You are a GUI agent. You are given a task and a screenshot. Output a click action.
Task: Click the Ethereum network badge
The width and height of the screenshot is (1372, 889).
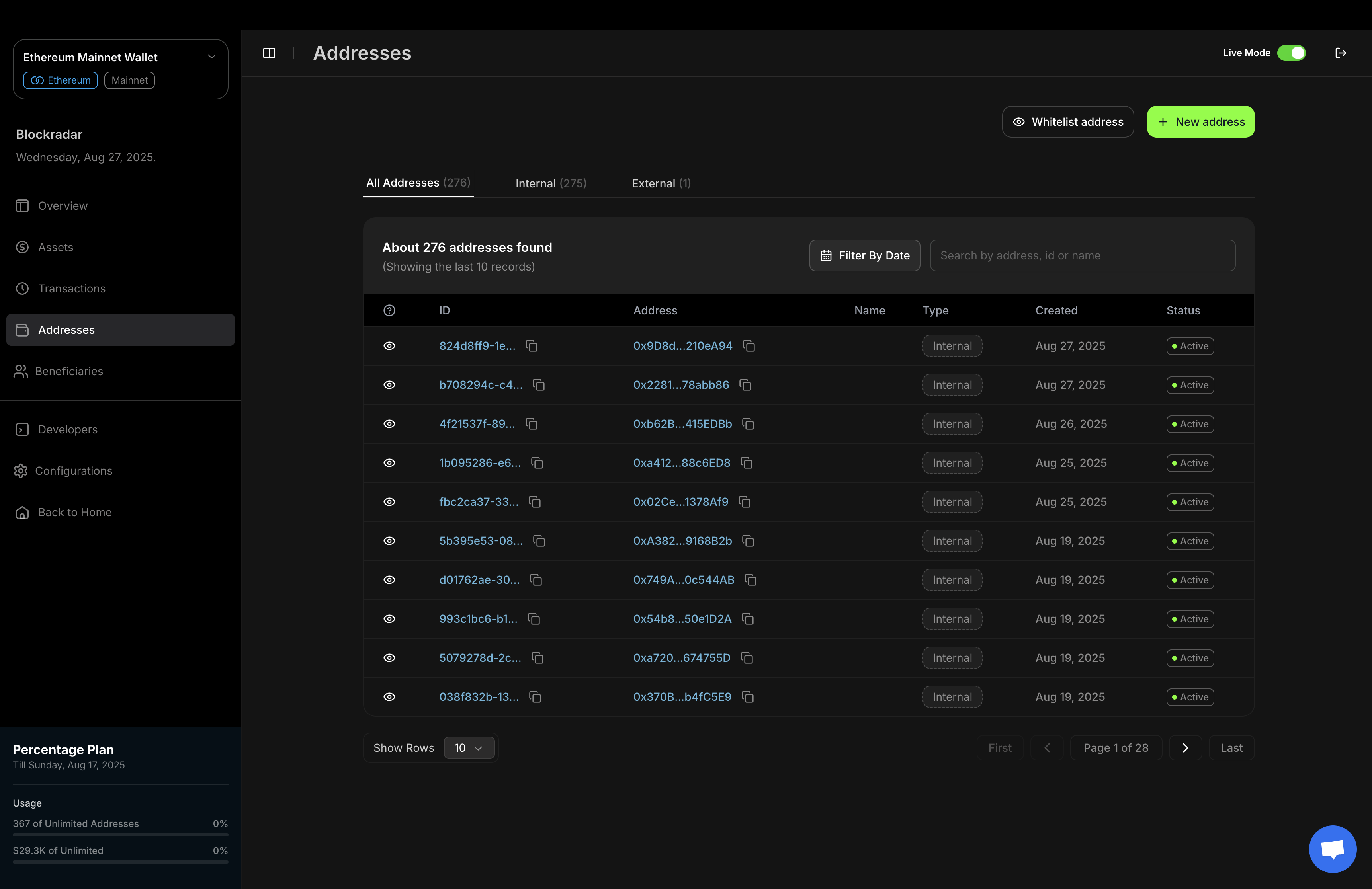60,80
